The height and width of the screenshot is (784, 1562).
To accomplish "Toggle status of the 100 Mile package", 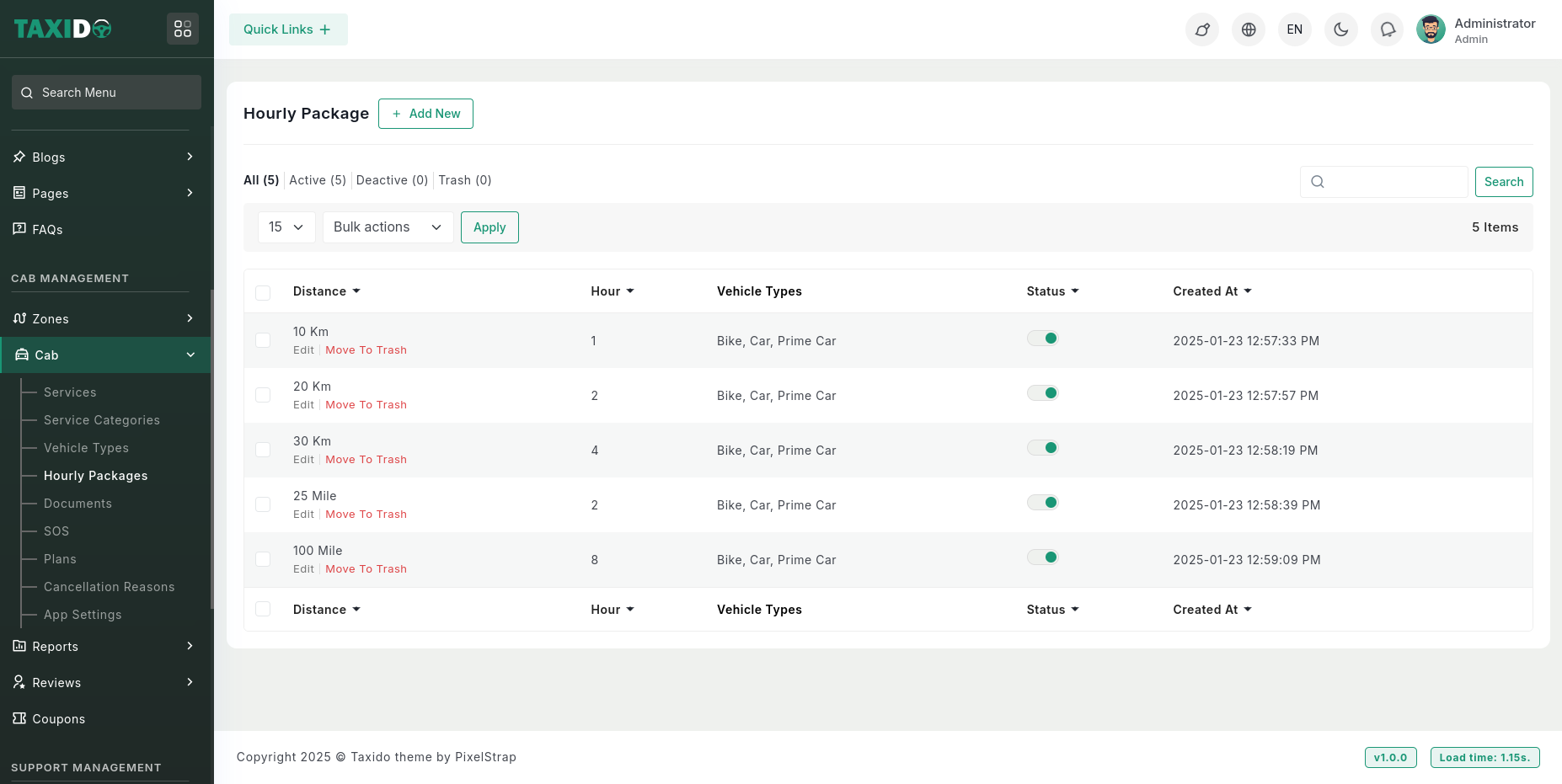I will 1042,557.
